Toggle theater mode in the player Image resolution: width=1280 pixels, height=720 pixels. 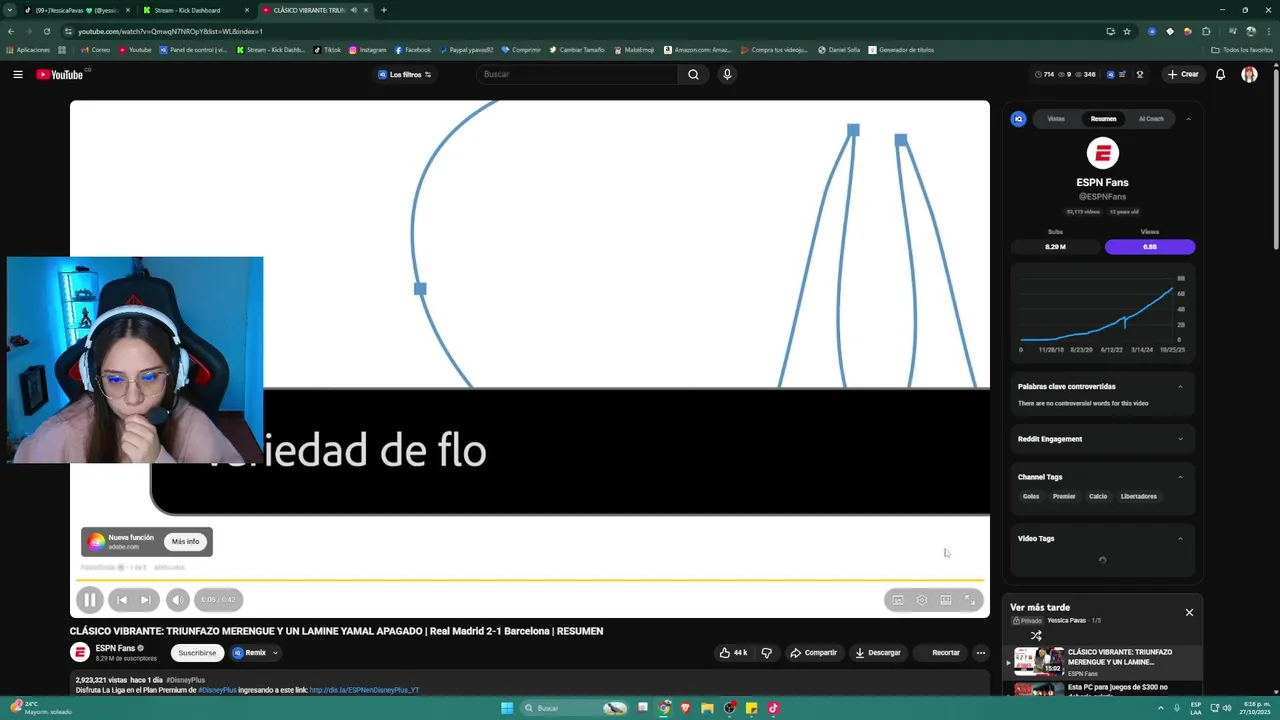click(x=946, y=600)
